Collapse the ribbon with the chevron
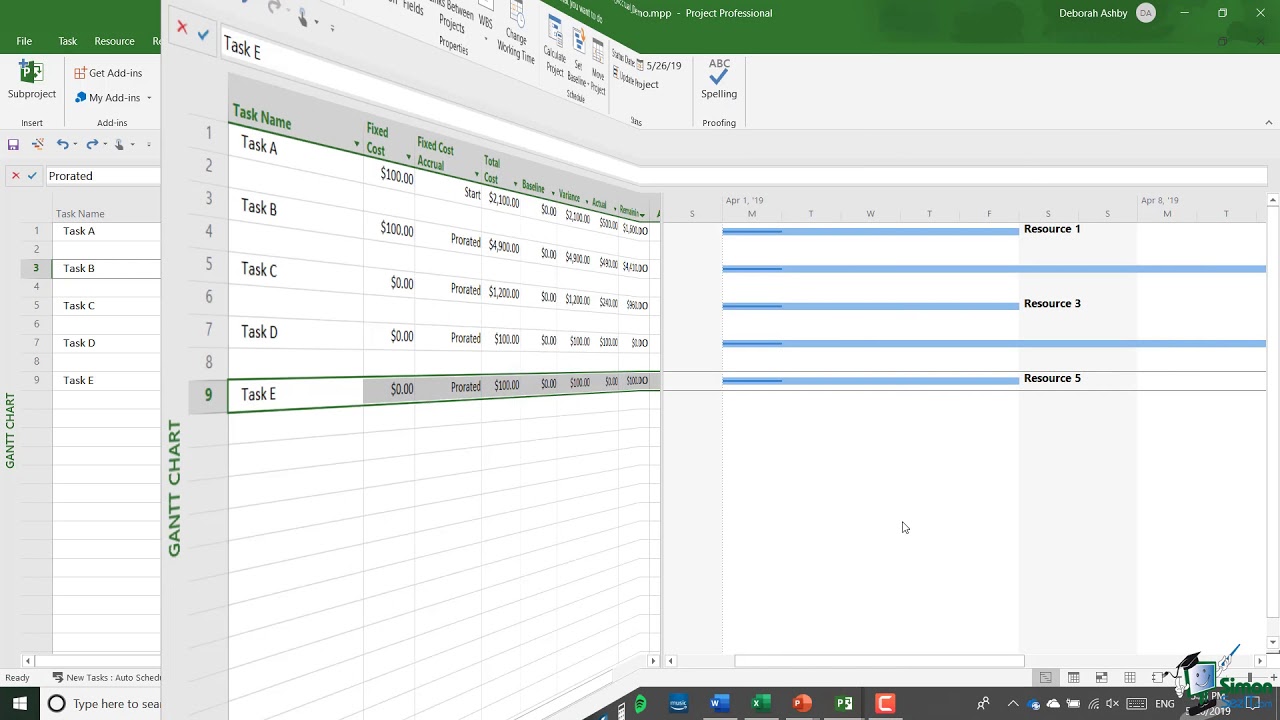The height and width of the screenshot is (720, 1280). tap(1269, 123)
